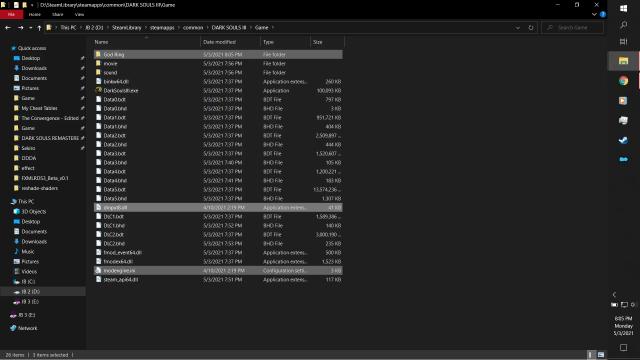Screen dimensions: 640x360
Task: Open address bar history dropdown
Action: point(518,28)
